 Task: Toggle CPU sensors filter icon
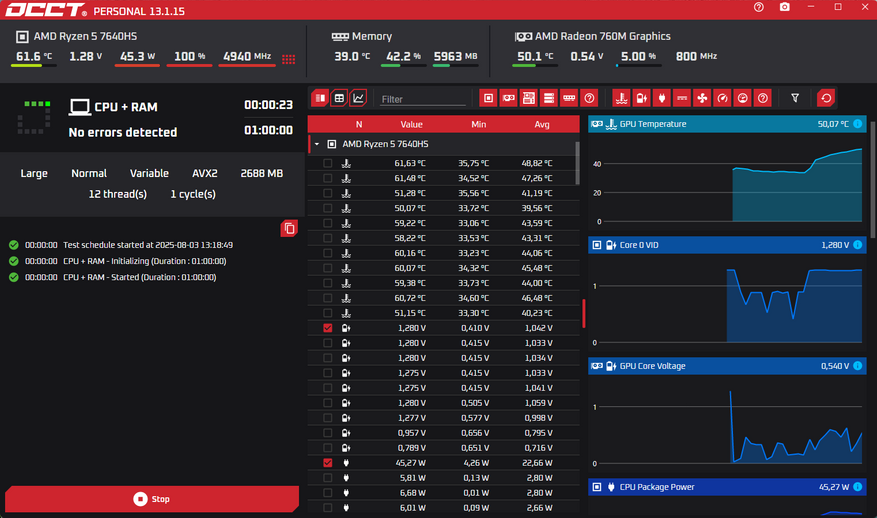point(488,98)
